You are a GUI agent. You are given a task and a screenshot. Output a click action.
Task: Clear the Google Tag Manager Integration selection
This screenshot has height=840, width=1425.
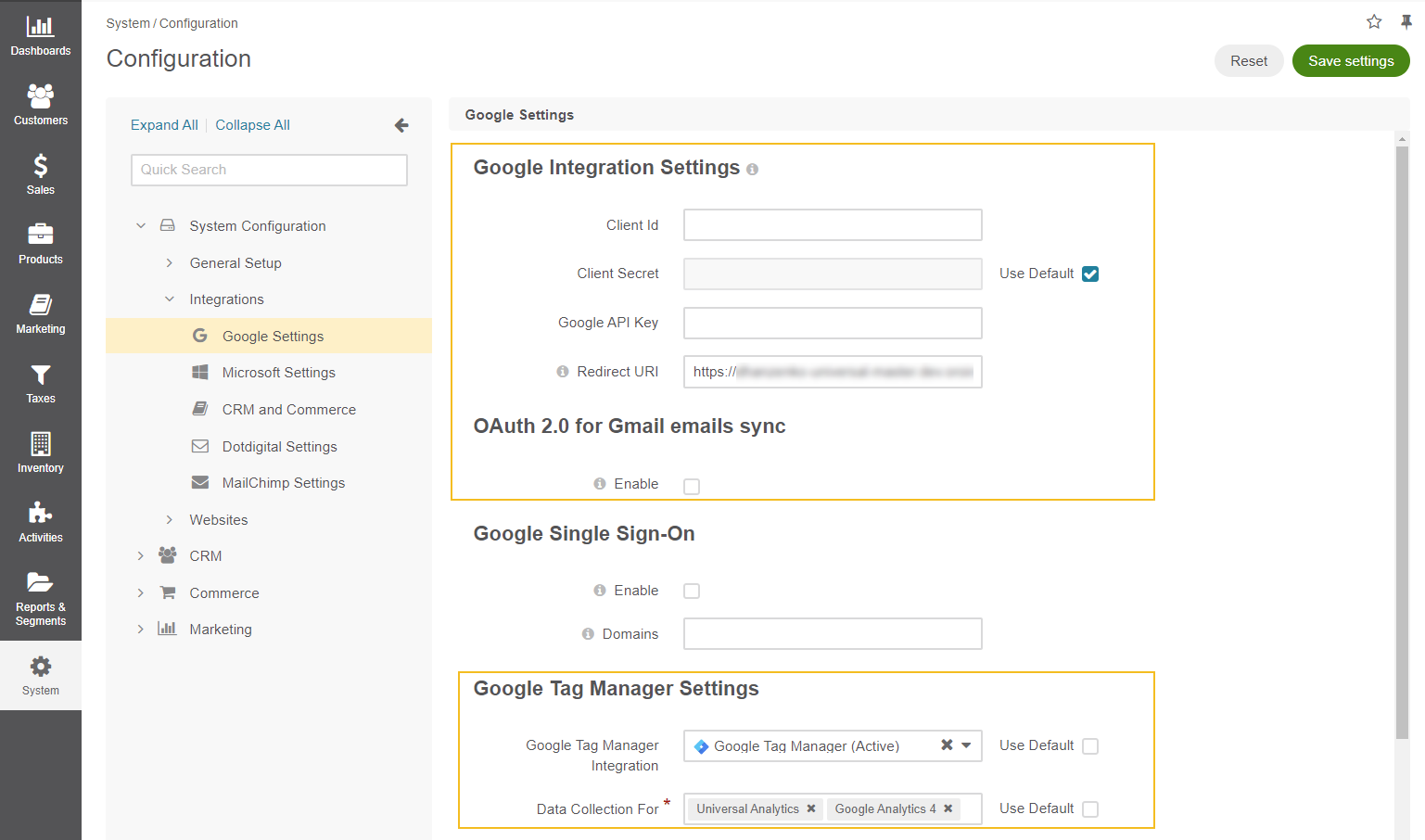(947, 745)
